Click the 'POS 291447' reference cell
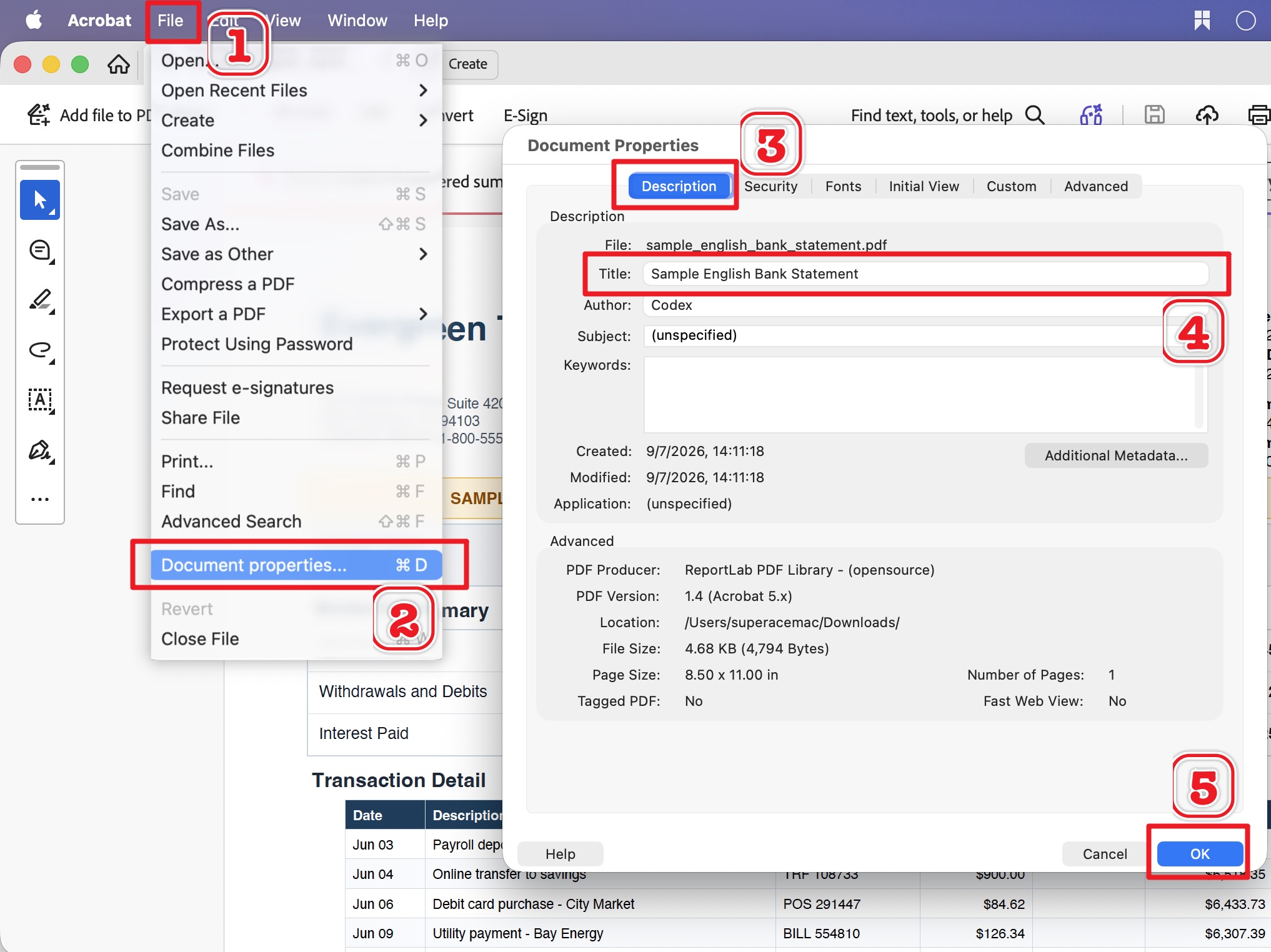 pos(847,904)
